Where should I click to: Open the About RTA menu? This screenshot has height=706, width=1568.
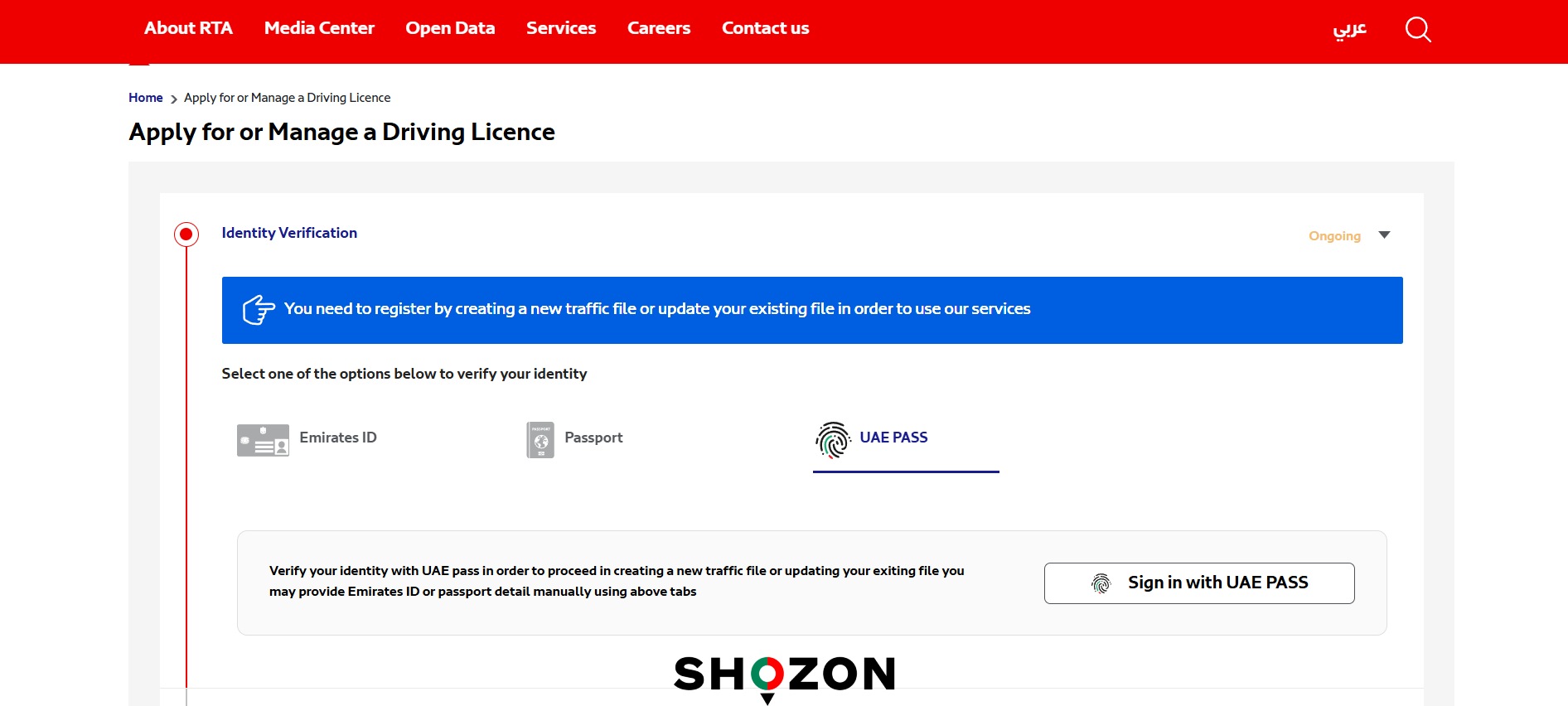188,28
